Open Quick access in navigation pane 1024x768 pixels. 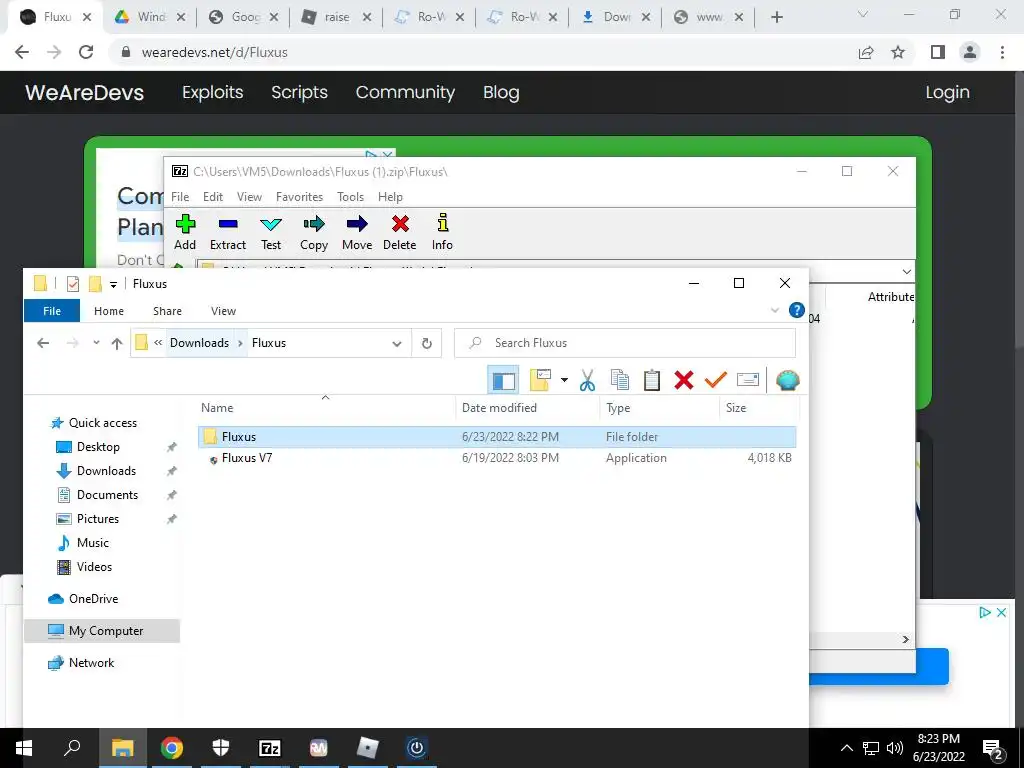(103, 423)
